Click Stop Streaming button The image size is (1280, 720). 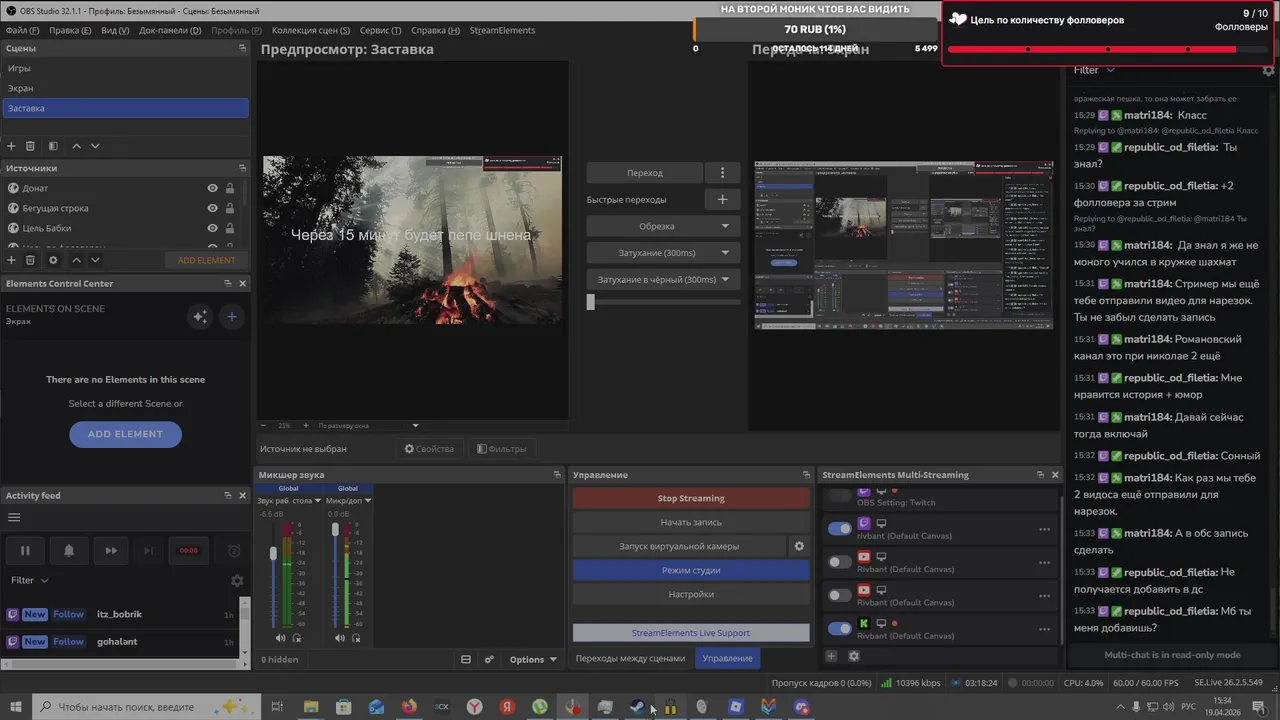[x=691, y=498]
